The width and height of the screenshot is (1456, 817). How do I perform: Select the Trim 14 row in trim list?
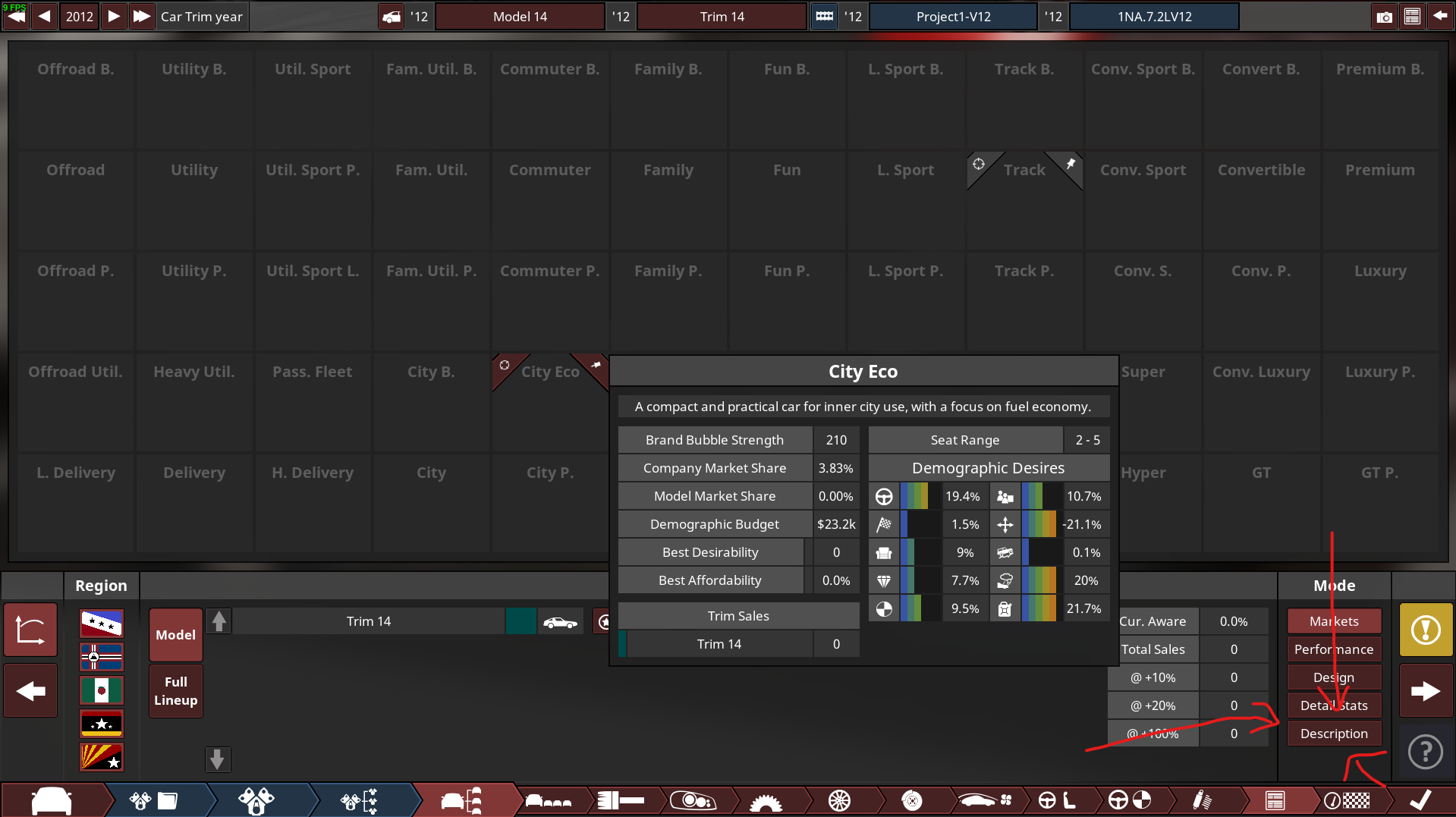369,621
